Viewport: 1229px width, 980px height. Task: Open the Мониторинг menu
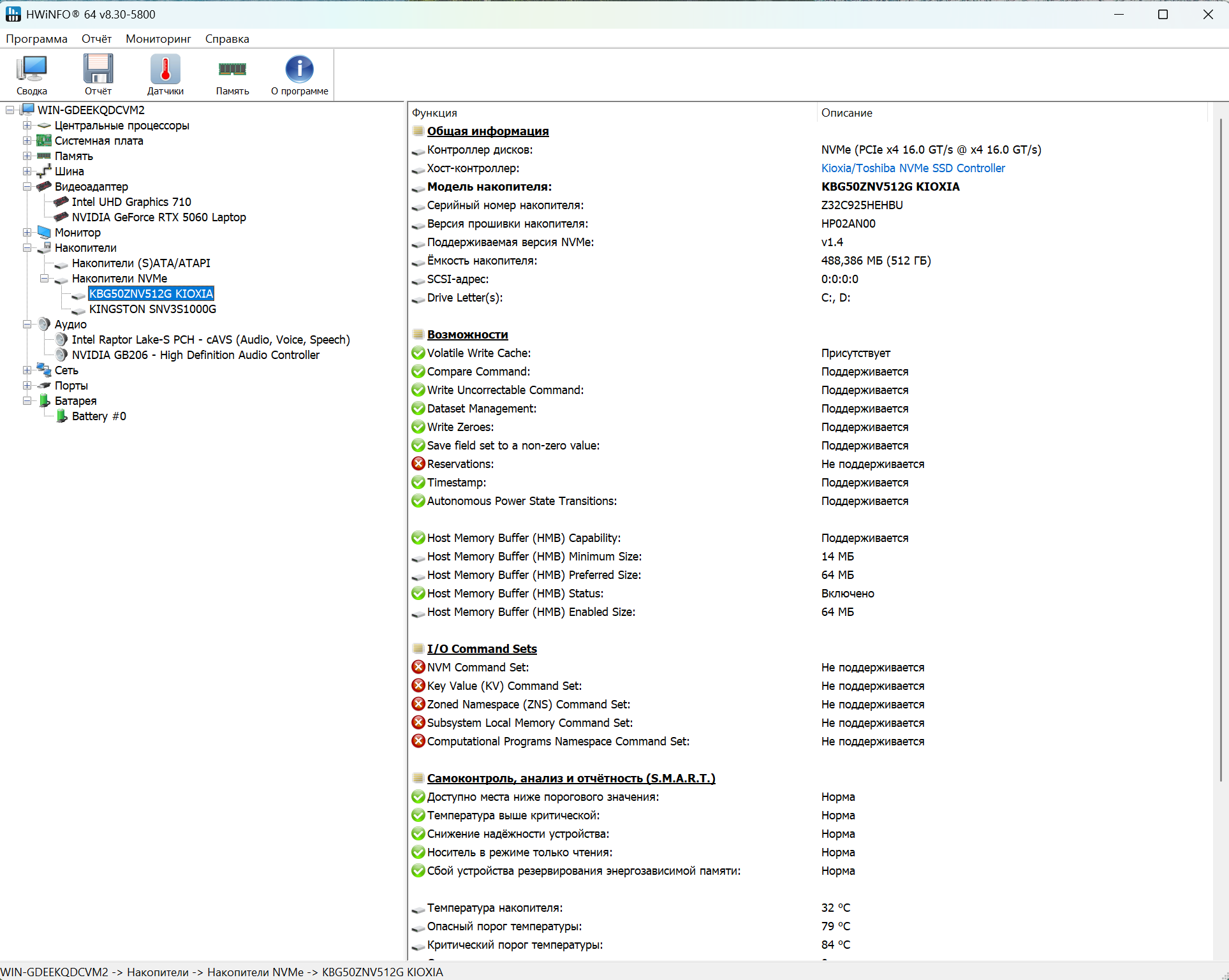coord(158,39)
